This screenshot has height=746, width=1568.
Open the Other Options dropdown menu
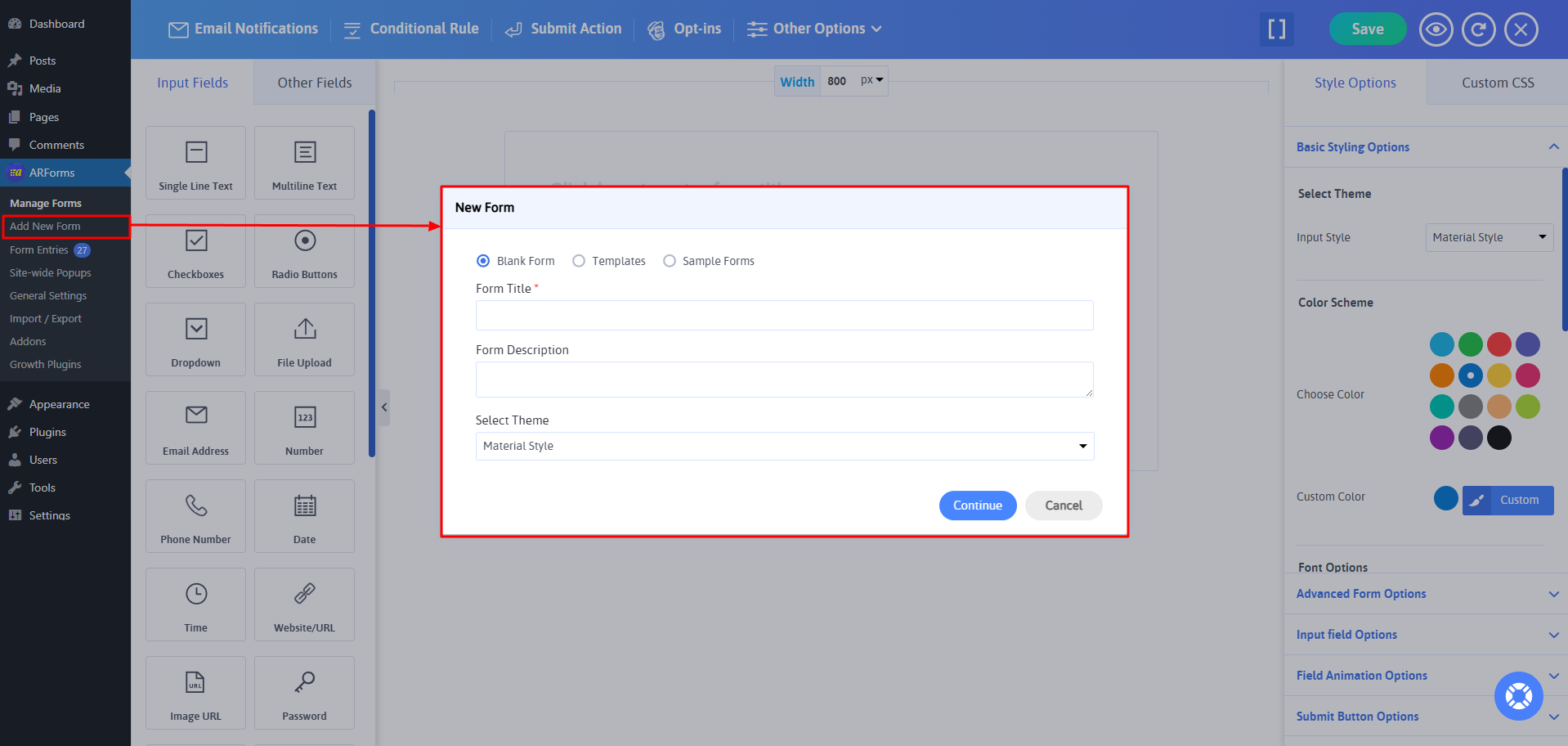(814, 29)
